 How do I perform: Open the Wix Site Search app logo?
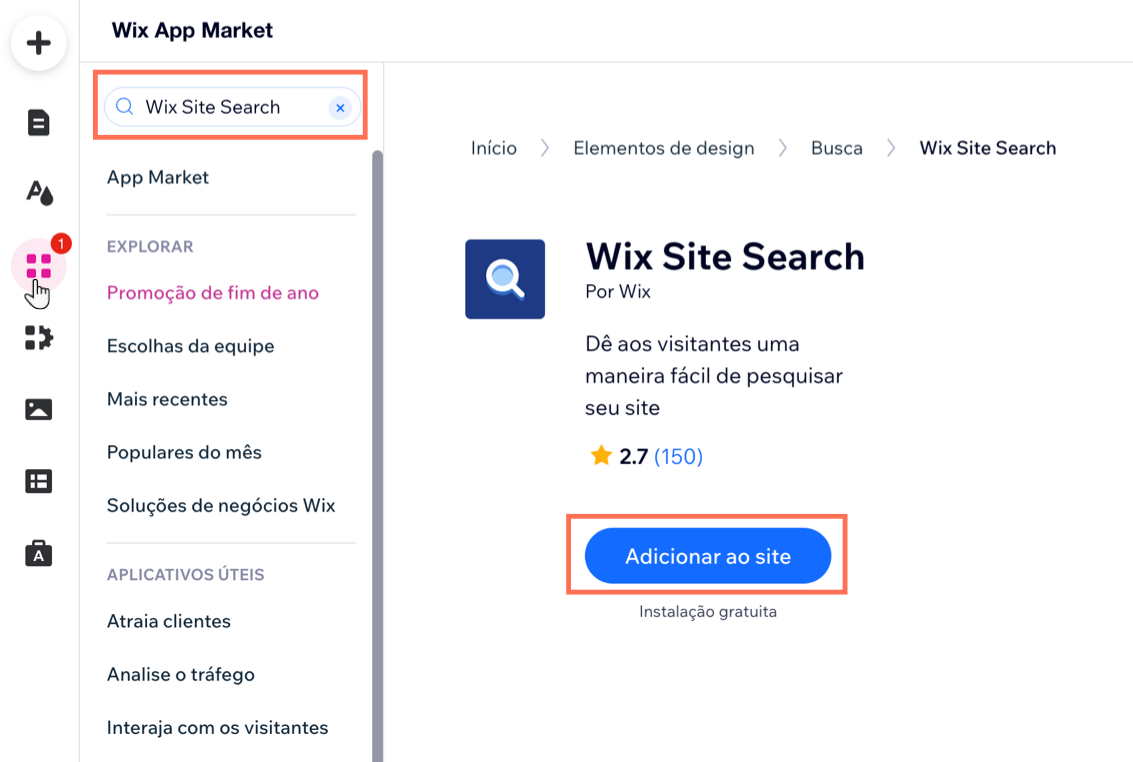pos(504,279)
